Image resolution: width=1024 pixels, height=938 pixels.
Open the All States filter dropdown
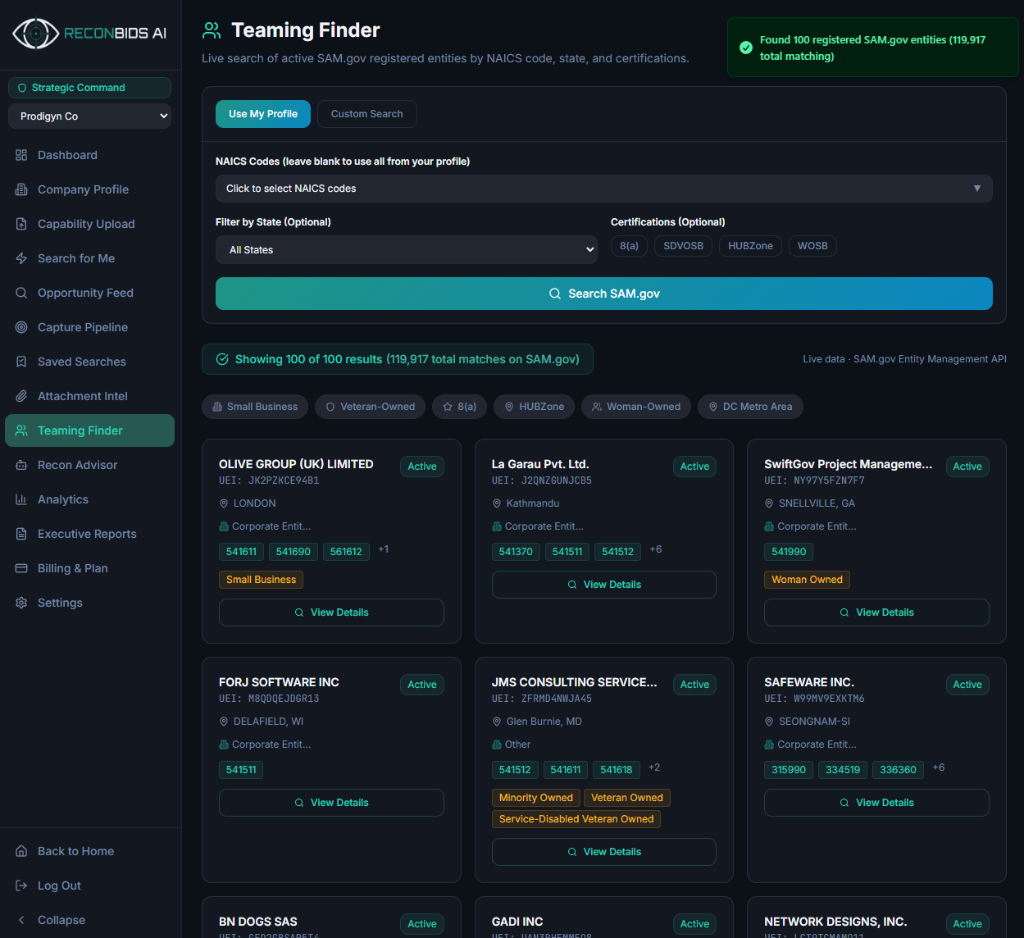(406, 250)
